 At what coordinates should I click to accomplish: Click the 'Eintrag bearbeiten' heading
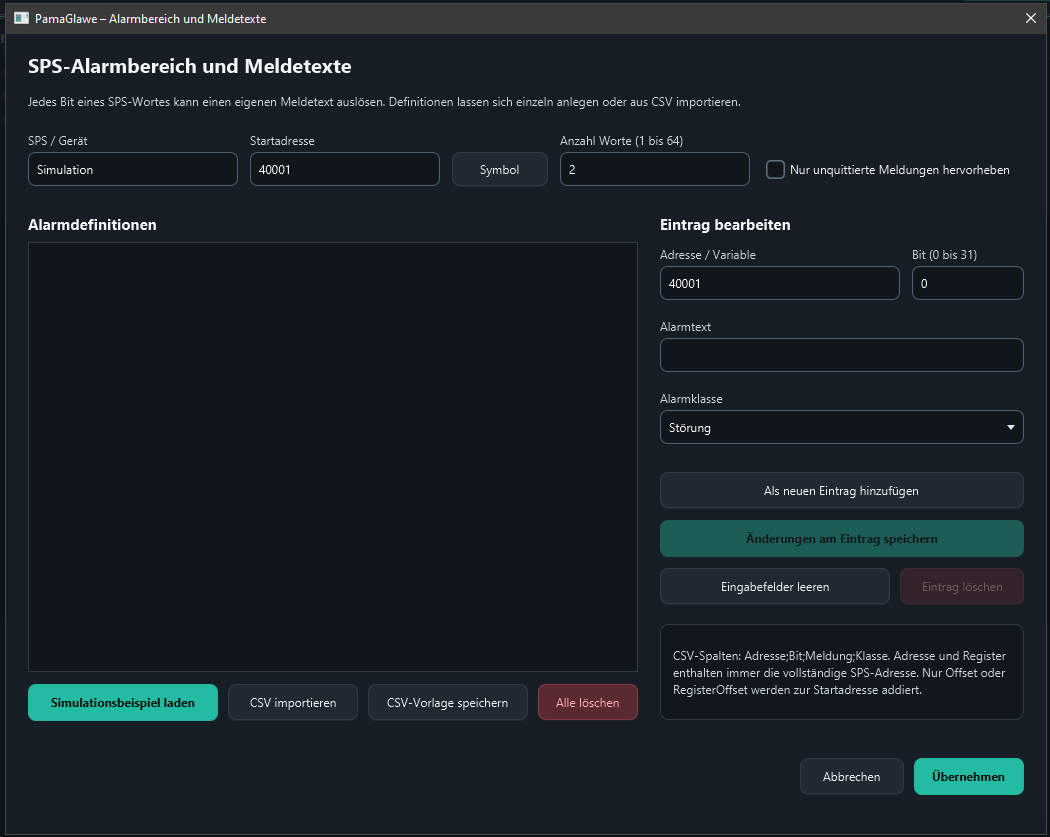pos(725,225)
